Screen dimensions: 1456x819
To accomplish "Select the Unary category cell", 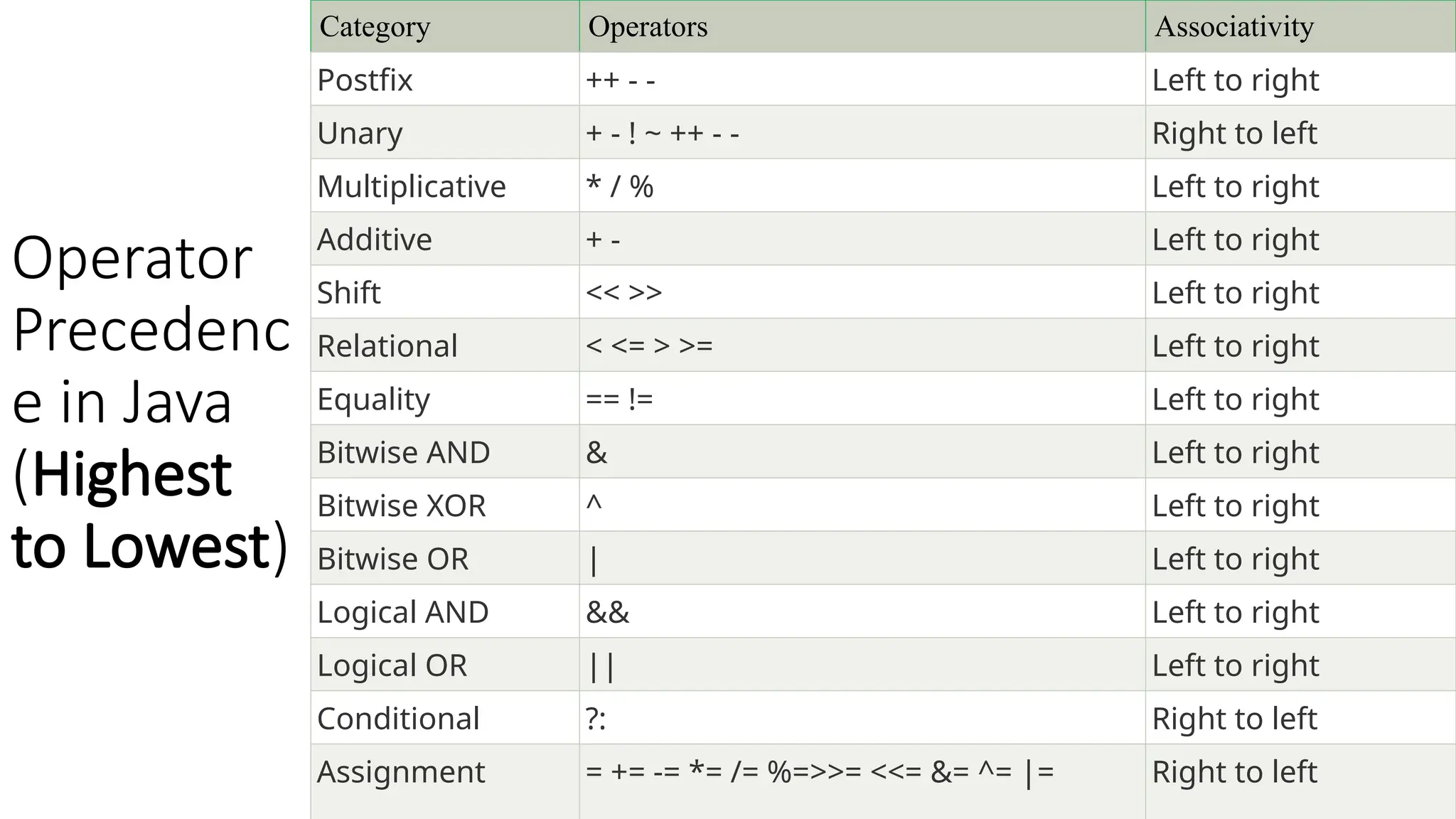I will click(360, 133).
